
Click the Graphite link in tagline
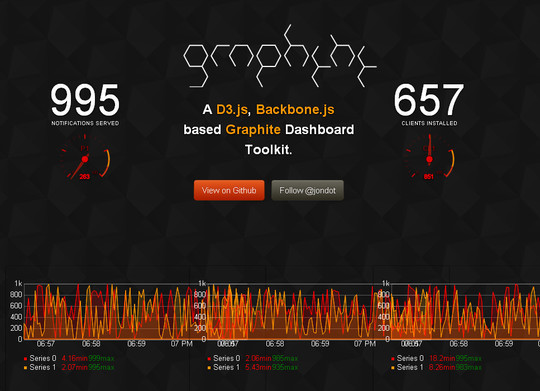click(x=253, y=130)
